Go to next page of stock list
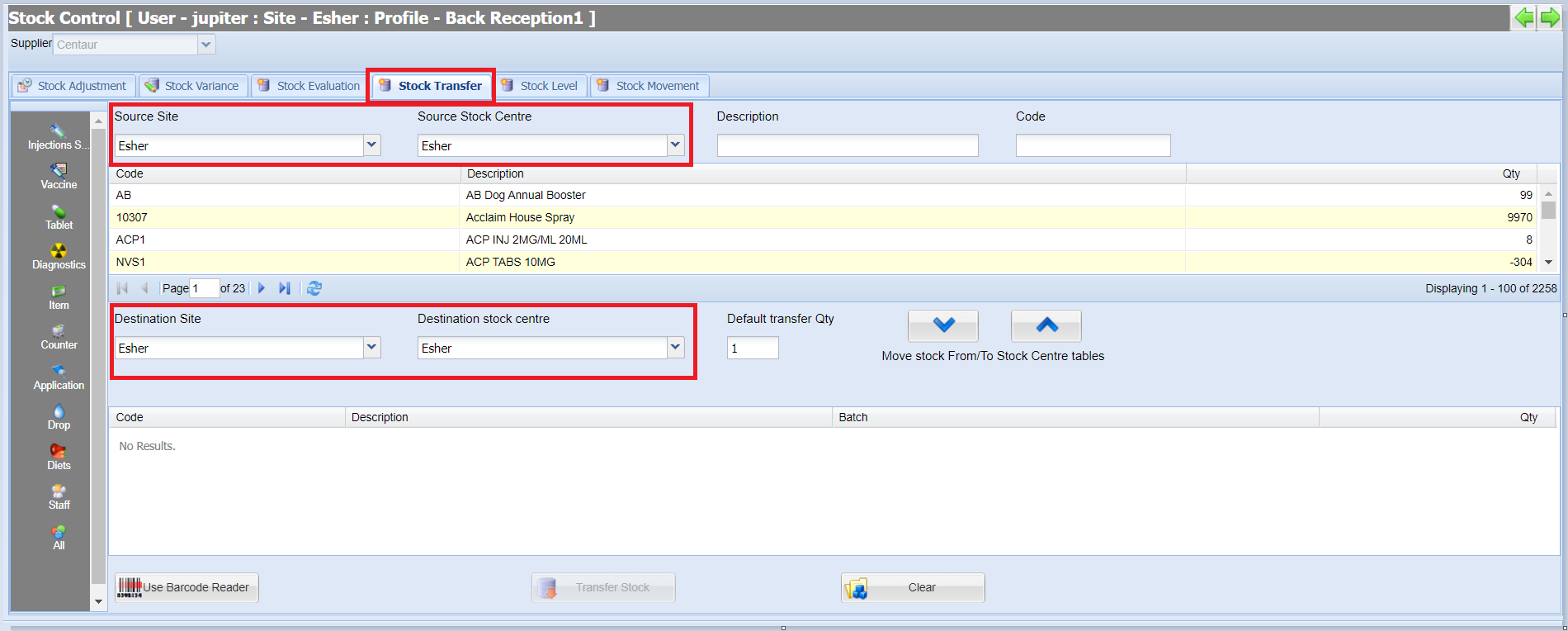Image resolution: width=1568 pixels, height=631 pixels. point(262,288)
